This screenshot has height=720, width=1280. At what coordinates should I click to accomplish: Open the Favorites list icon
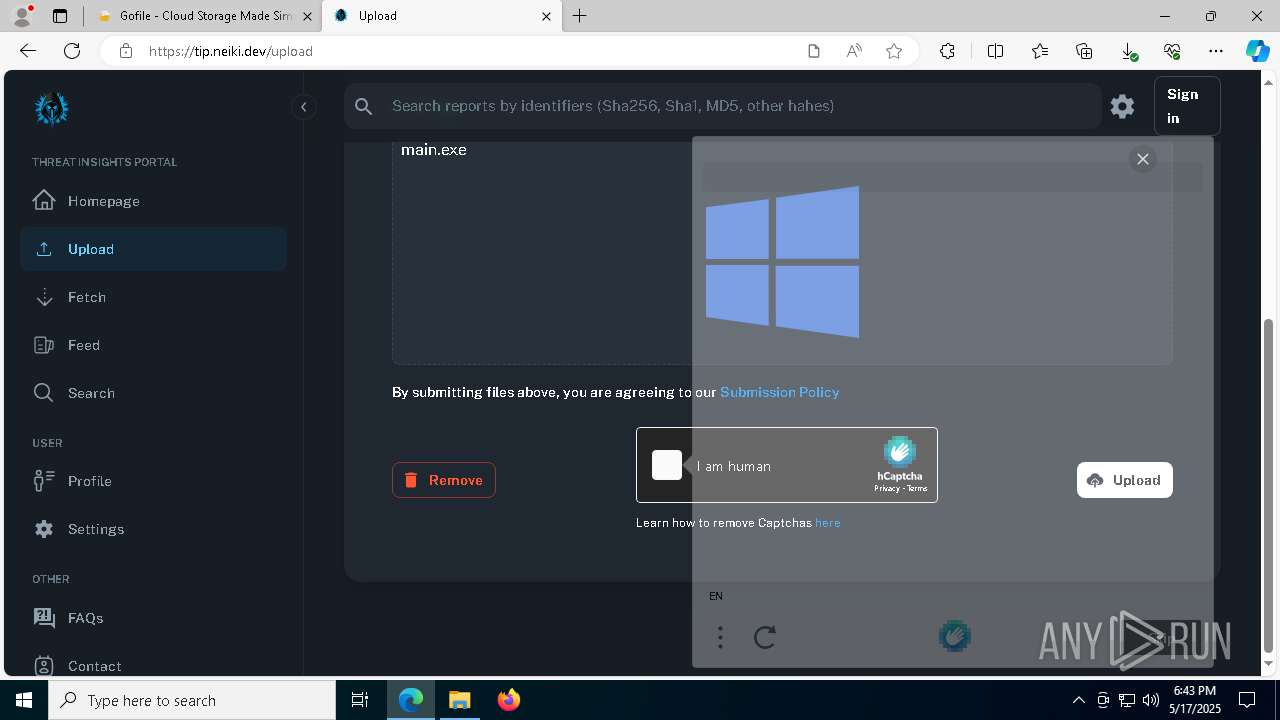(x=1040, y=51)
